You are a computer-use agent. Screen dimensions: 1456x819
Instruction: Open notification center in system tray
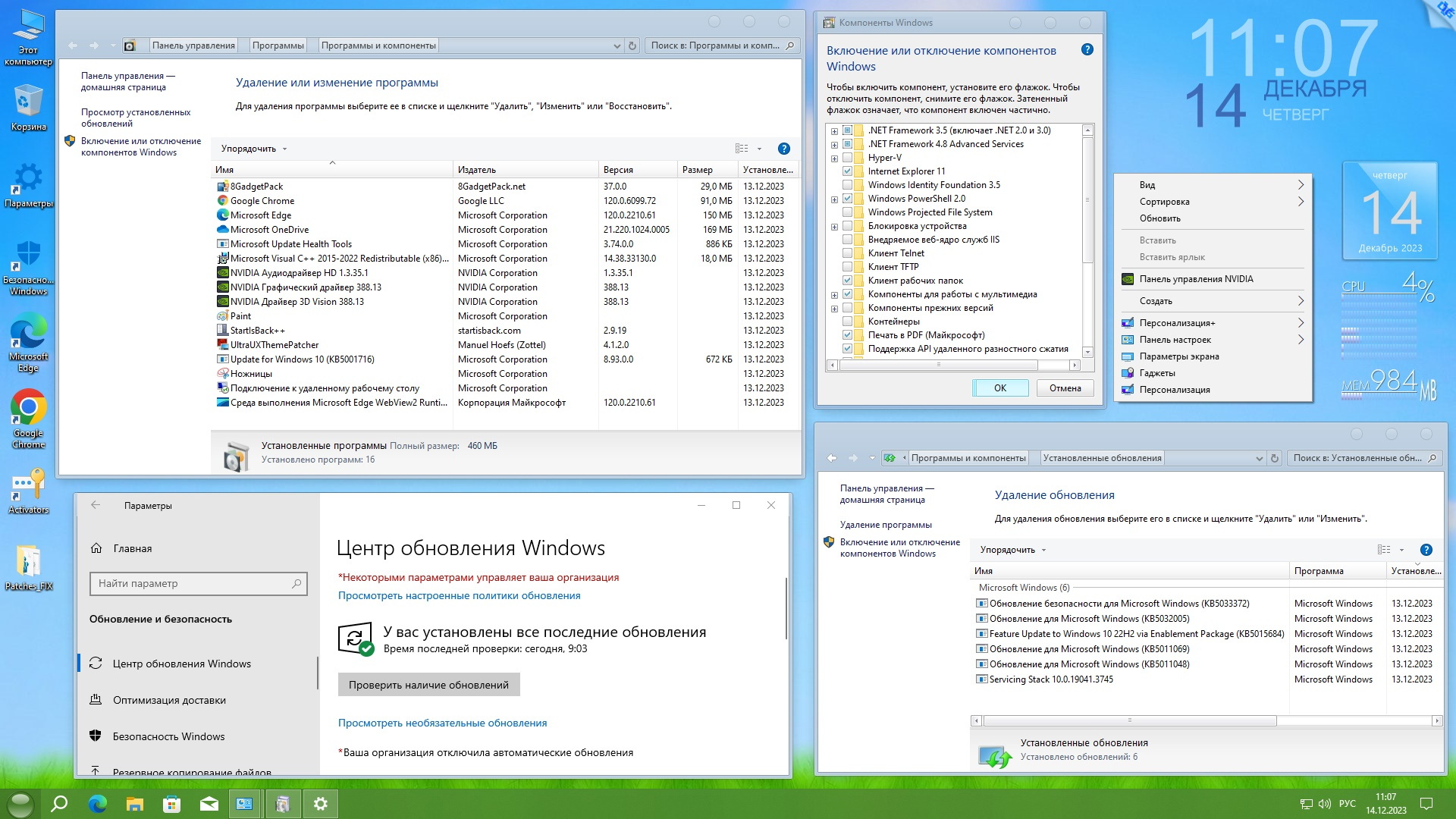click(1426, 804)
